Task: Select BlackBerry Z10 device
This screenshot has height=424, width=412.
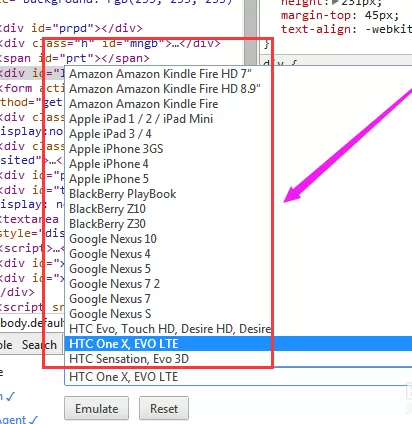Action: (x=238, y=209)
